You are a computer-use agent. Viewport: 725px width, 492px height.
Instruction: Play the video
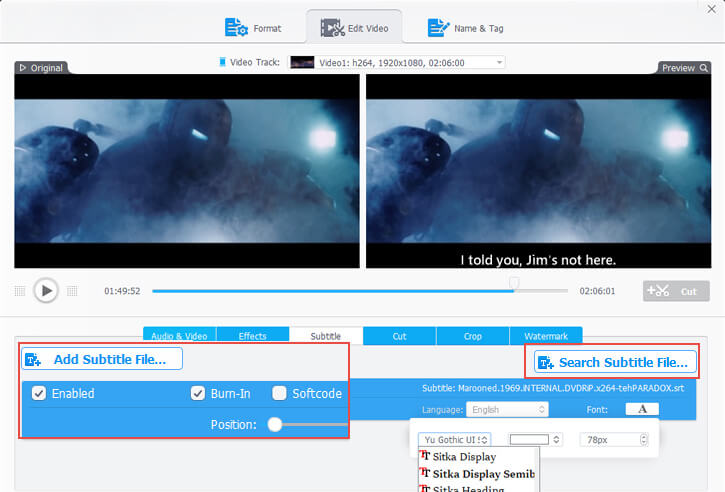[x=46, y=290]
